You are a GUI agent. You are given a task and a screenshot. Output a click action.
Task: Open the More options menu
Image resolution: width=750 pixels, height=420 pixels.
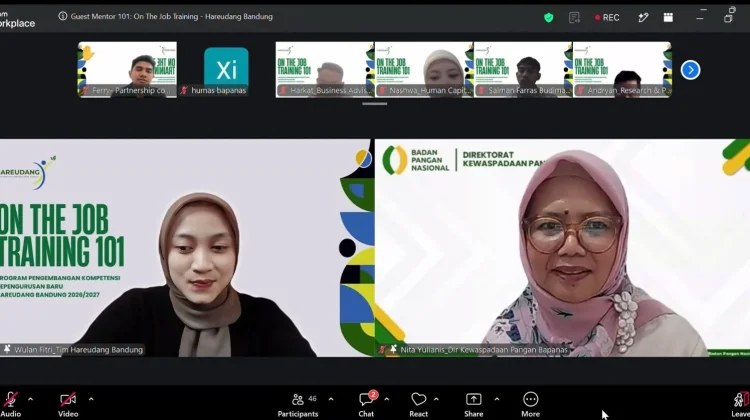tap(530, 404)
